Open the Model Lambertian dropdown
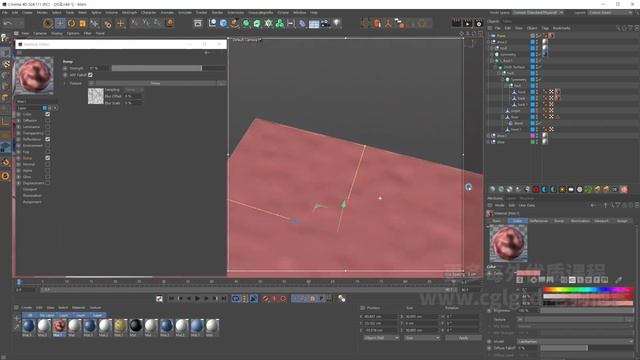The width and height of the screenshot is (640, 360). [575, 341]
